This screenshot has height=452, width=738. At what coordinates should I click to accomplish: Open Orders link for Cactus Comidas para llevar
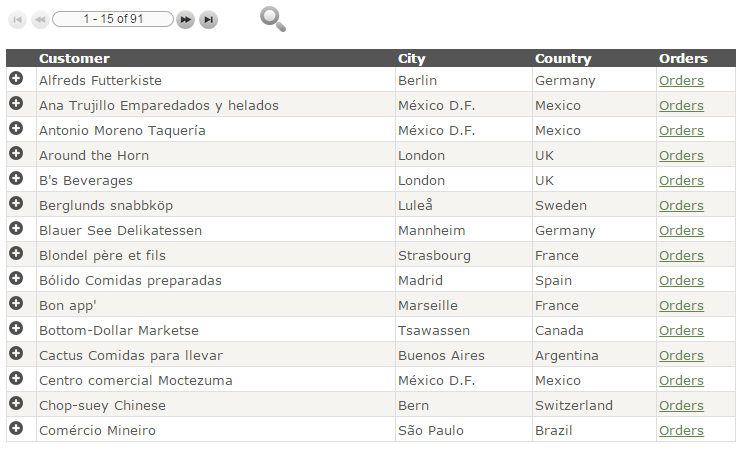pyautogui.click(x=681, y=355)
